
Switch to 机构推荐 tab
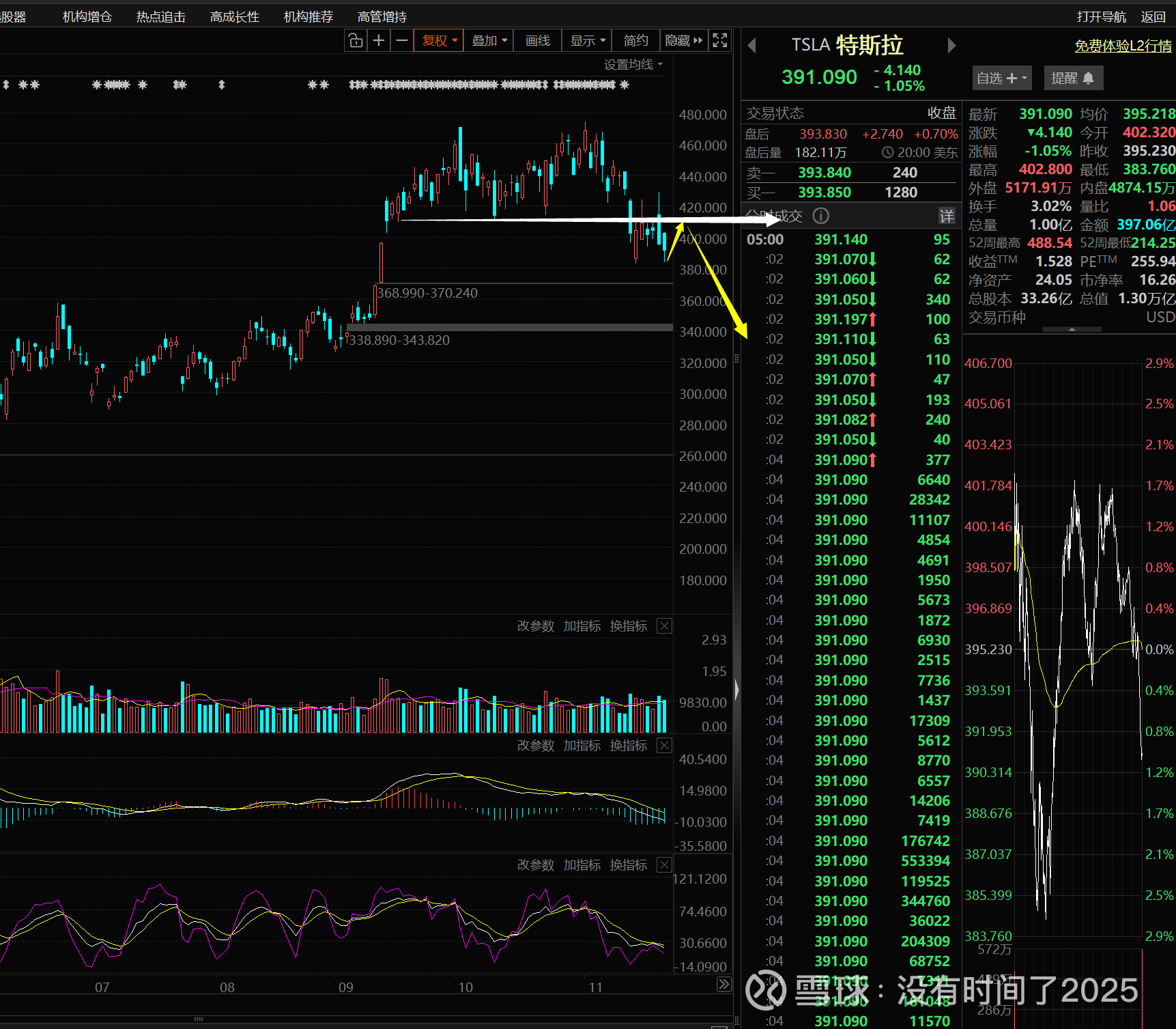point(309,17)
